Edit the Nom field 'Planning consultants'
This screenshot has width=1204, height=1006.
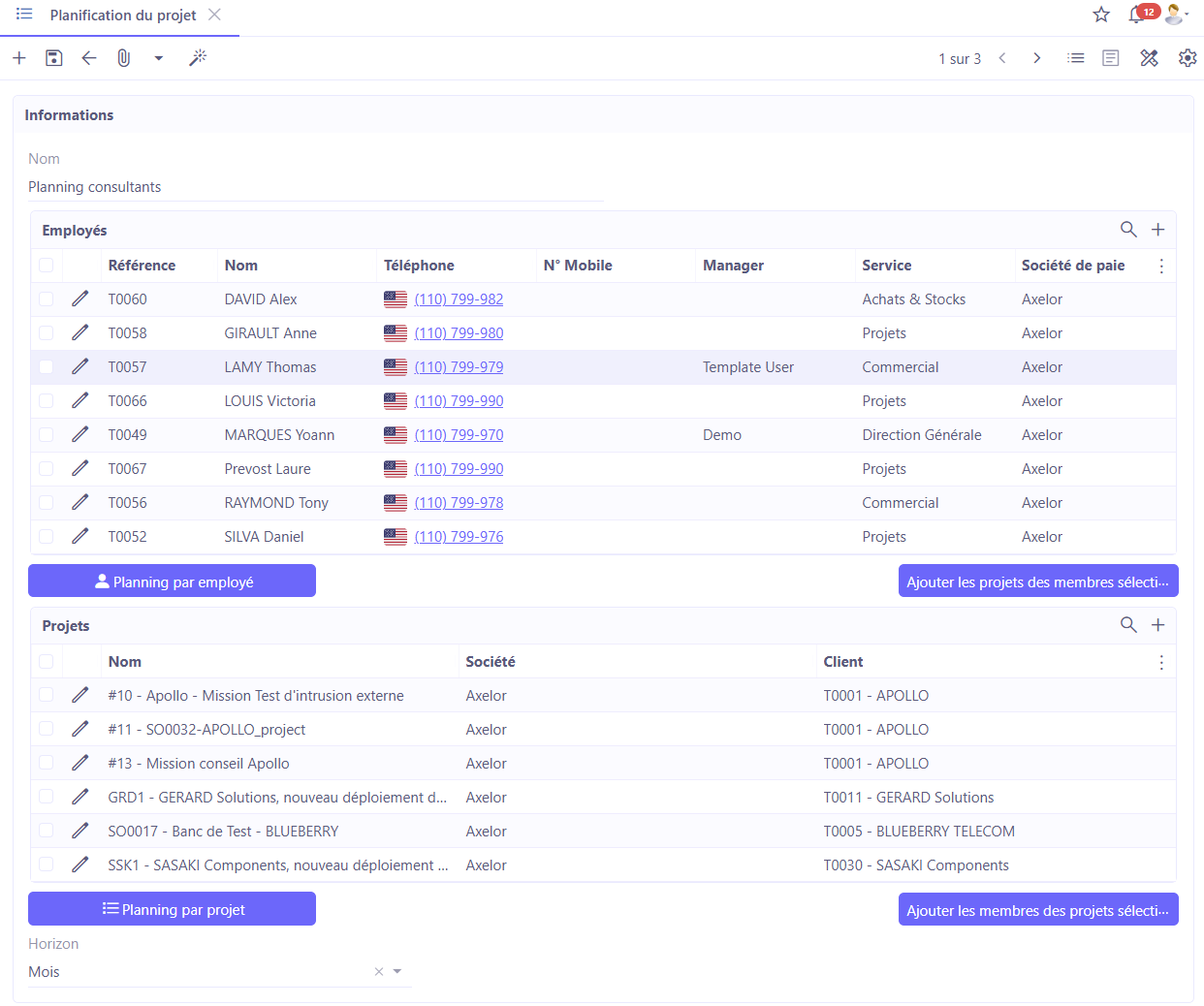(316, 187)
